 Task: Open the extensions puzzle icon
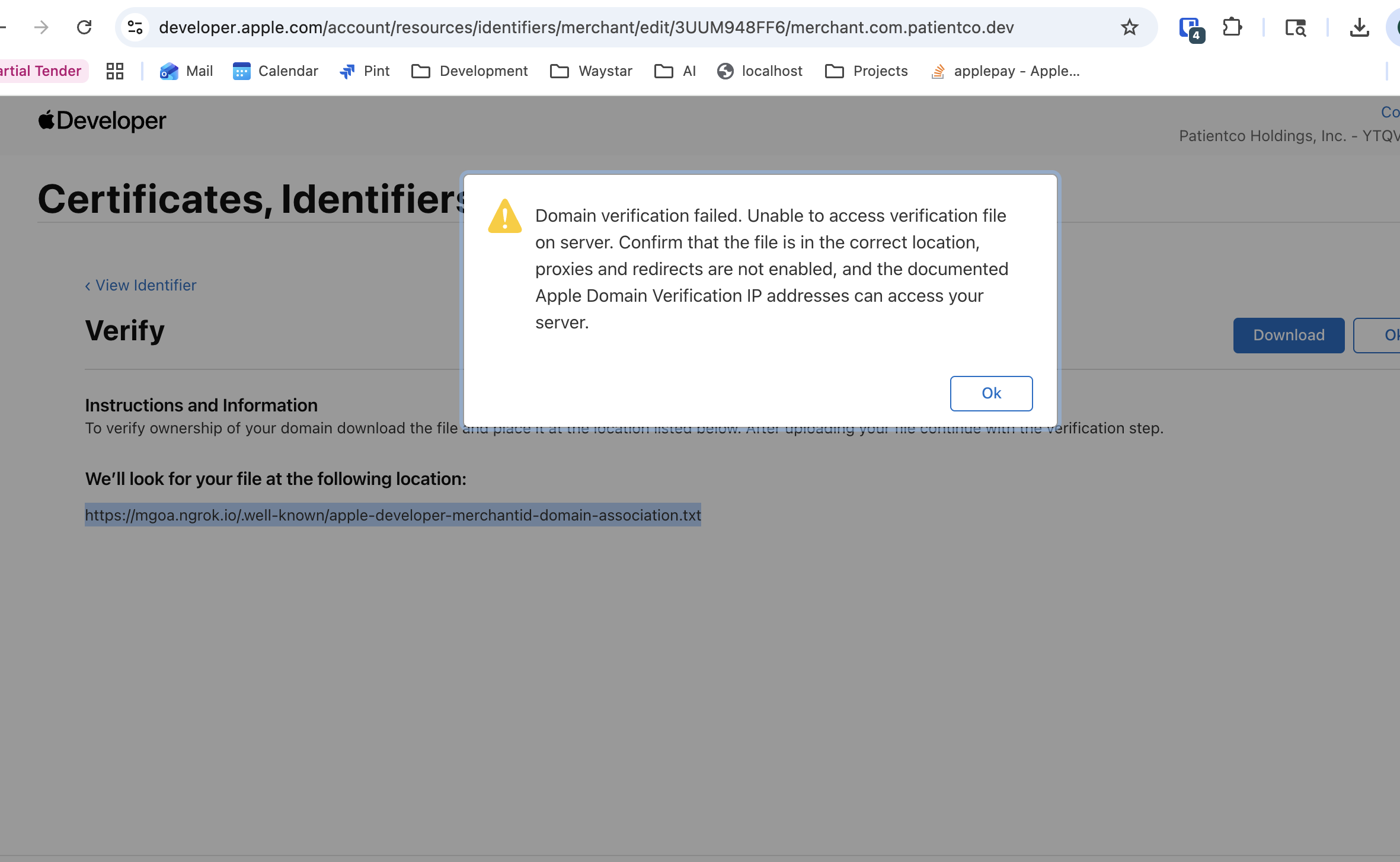pyautogui.click(x=1232, y=27)
